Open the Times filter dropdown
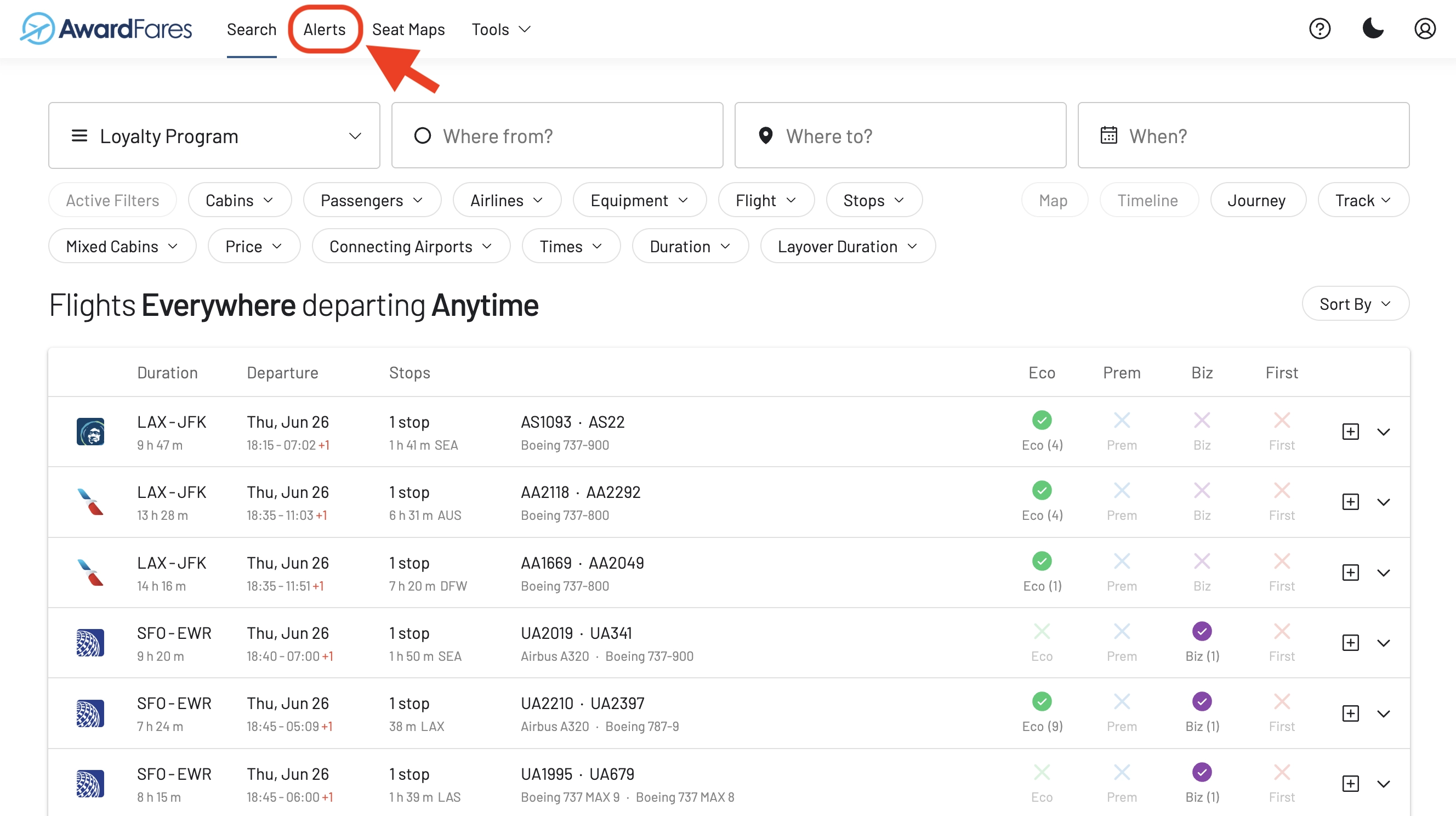This screenshot has height=816, width=1456. tap(571, 246)
